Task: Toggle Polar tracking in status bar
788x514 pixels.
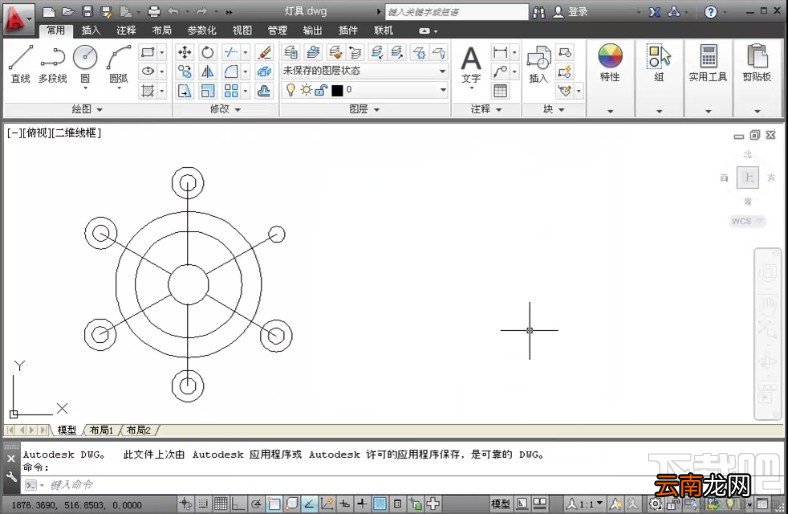Action: (x=256, y=503)
